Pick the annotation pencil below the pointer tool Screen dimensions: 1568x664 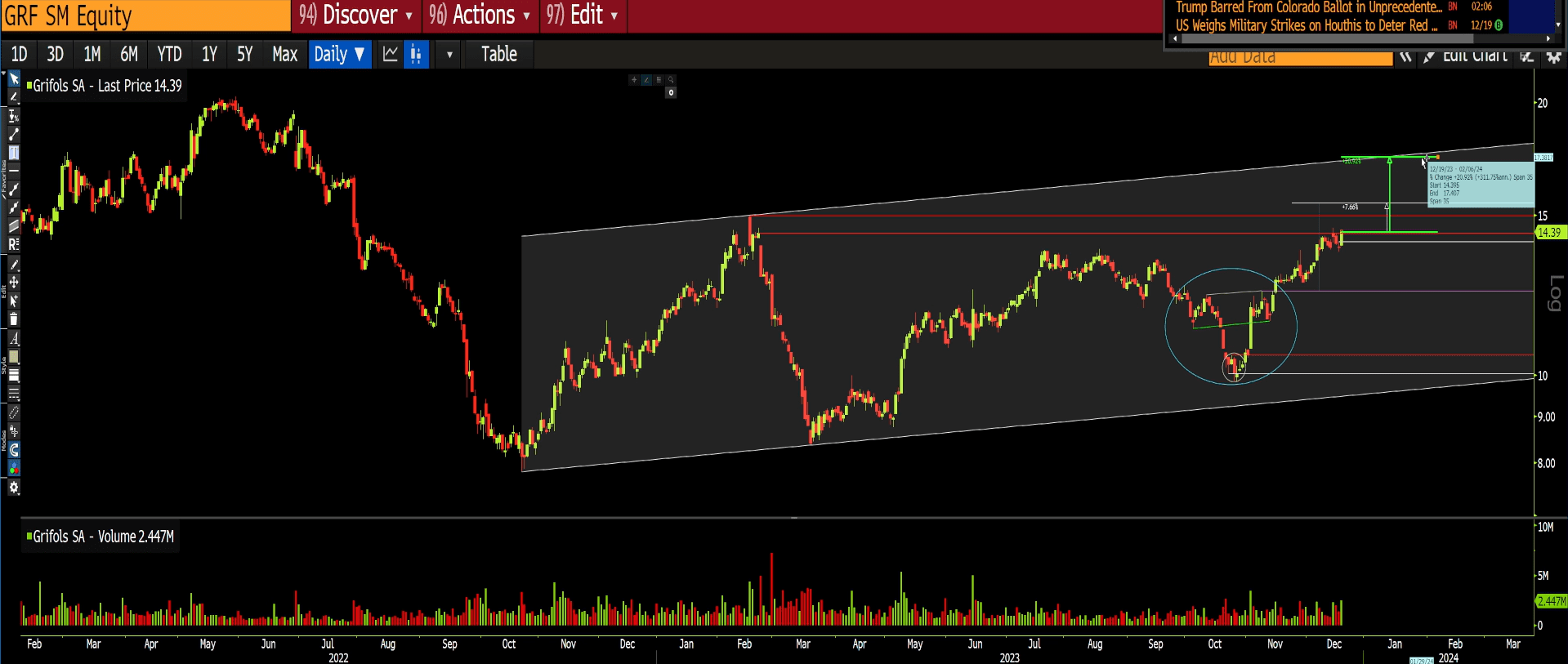point(14,97)
